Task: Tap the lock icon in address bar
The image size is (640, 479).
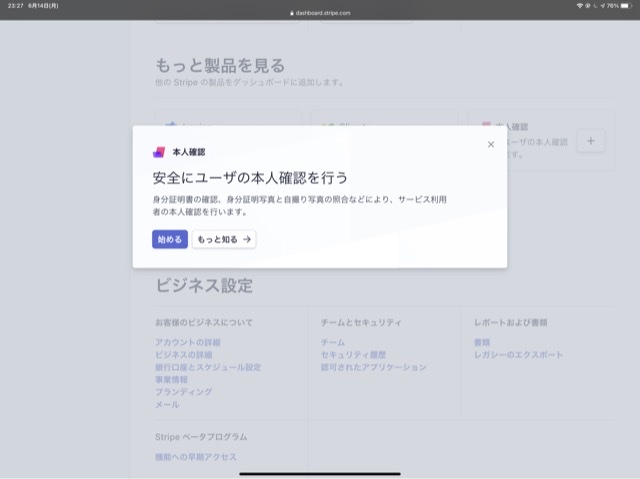Action: tap(293, 12)
